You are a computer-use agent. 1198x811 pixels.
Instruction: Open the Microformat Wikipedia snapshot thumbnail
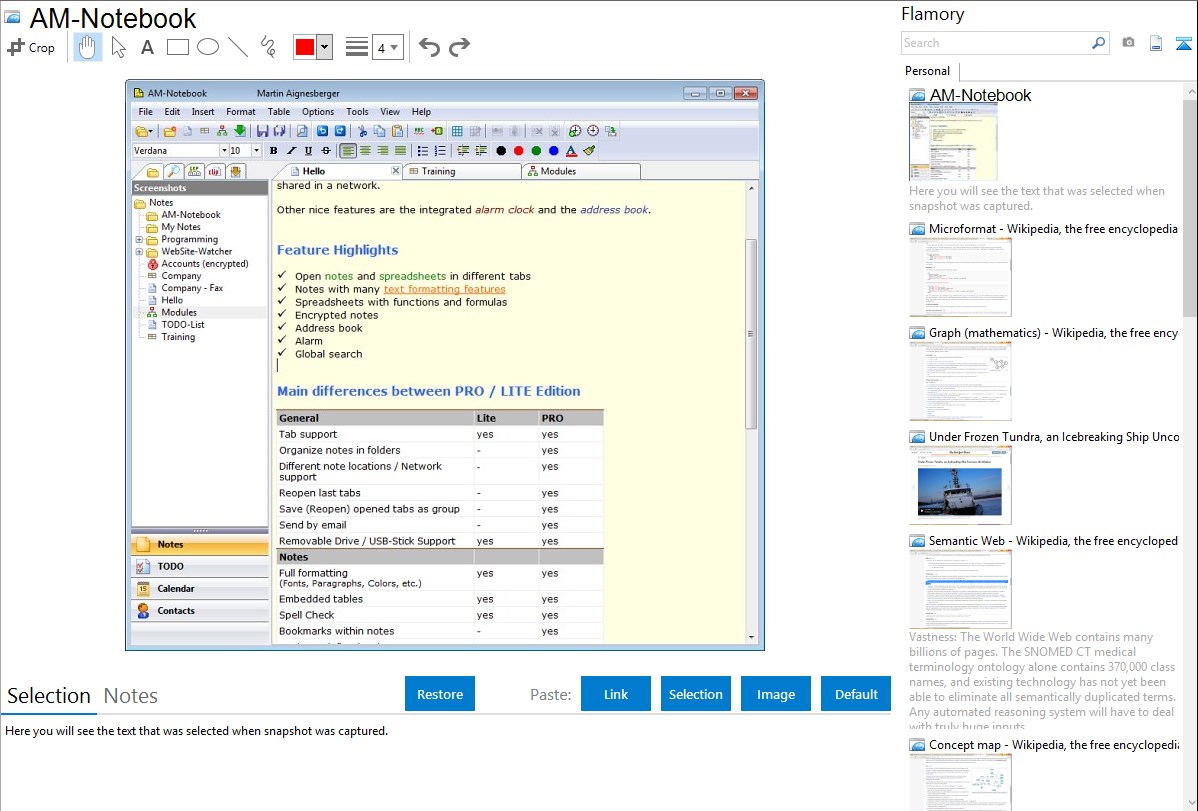point(960,277)
